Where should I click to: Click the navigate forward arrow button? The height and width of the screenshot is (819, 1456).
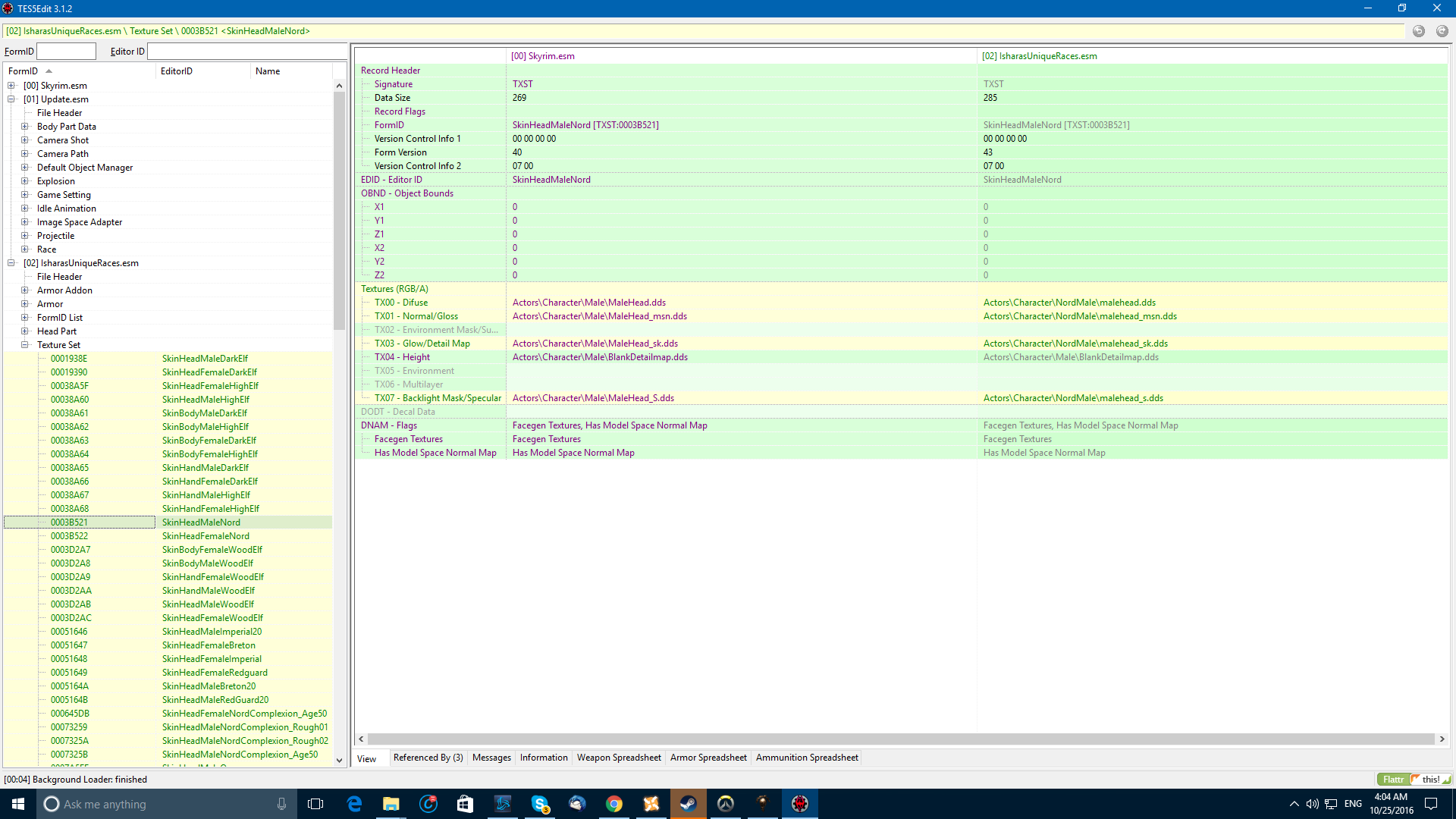click(x=1442, y=31)
